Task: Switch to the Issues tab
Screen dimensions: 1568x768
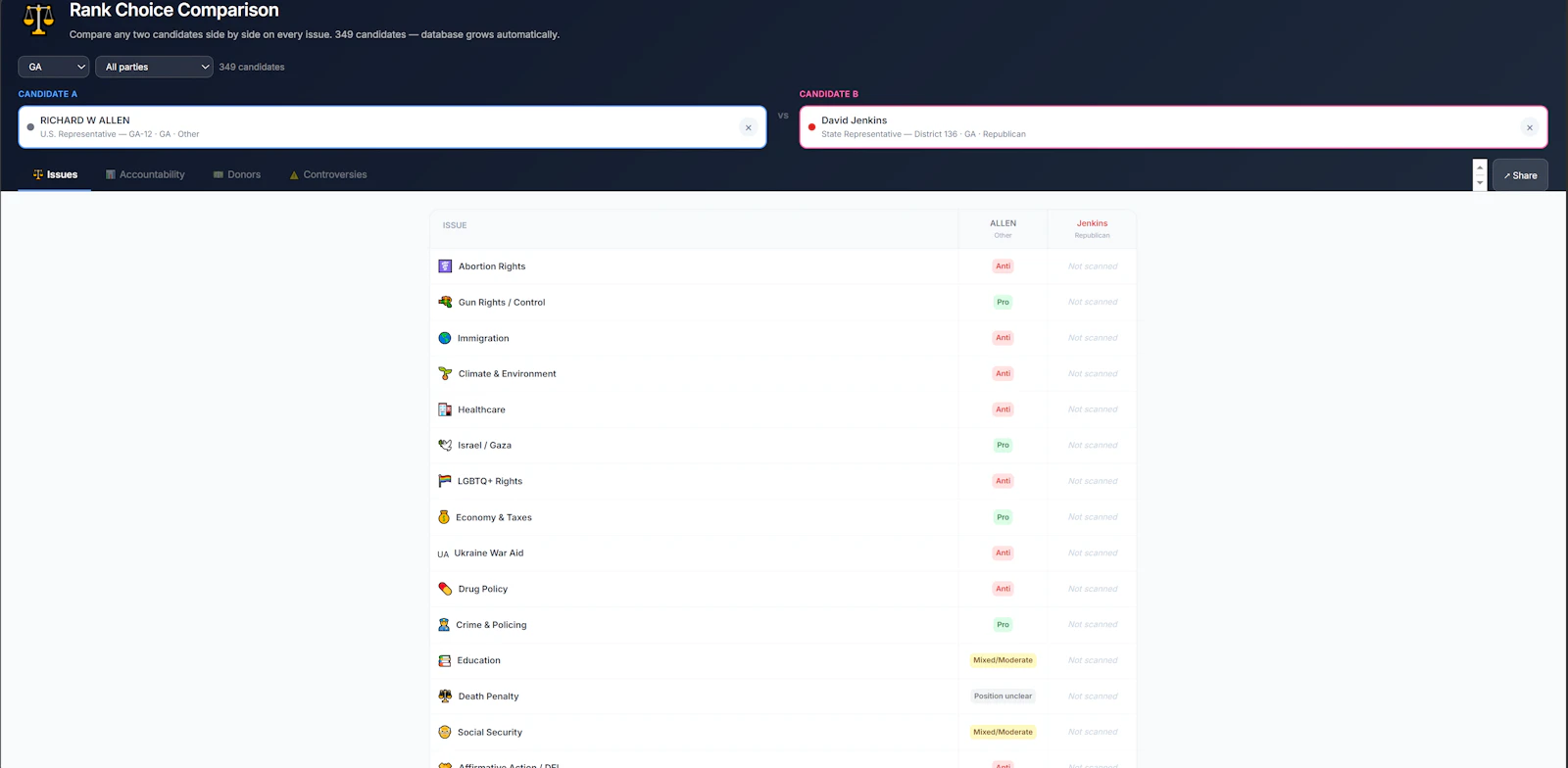Action: (x=55, y=174)
